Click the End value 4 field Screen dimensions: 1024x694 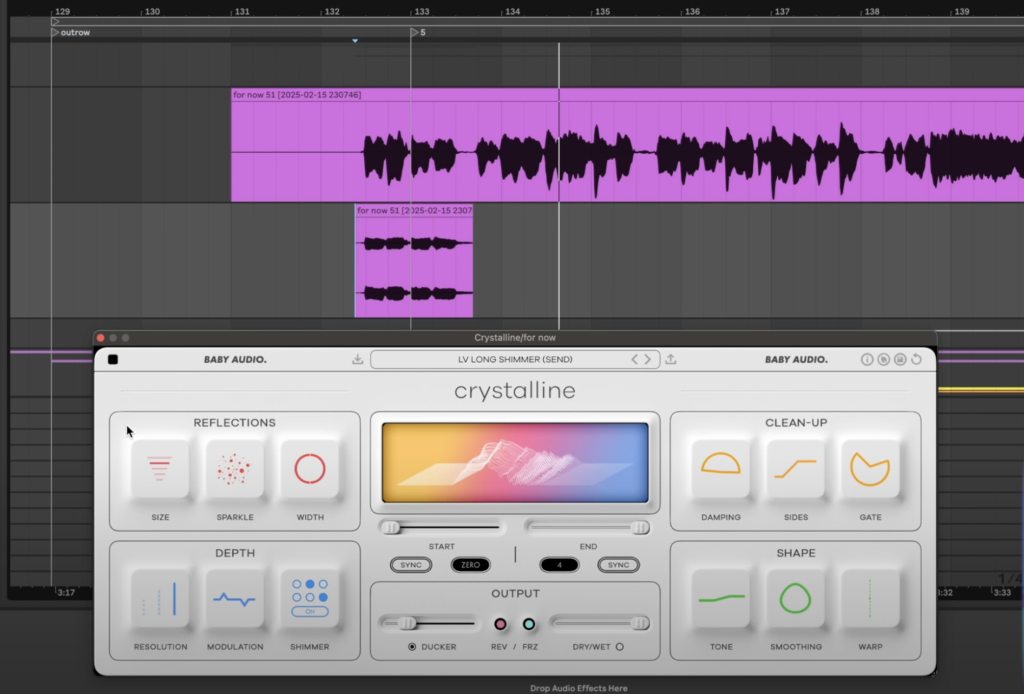click(x=559, y=565)
